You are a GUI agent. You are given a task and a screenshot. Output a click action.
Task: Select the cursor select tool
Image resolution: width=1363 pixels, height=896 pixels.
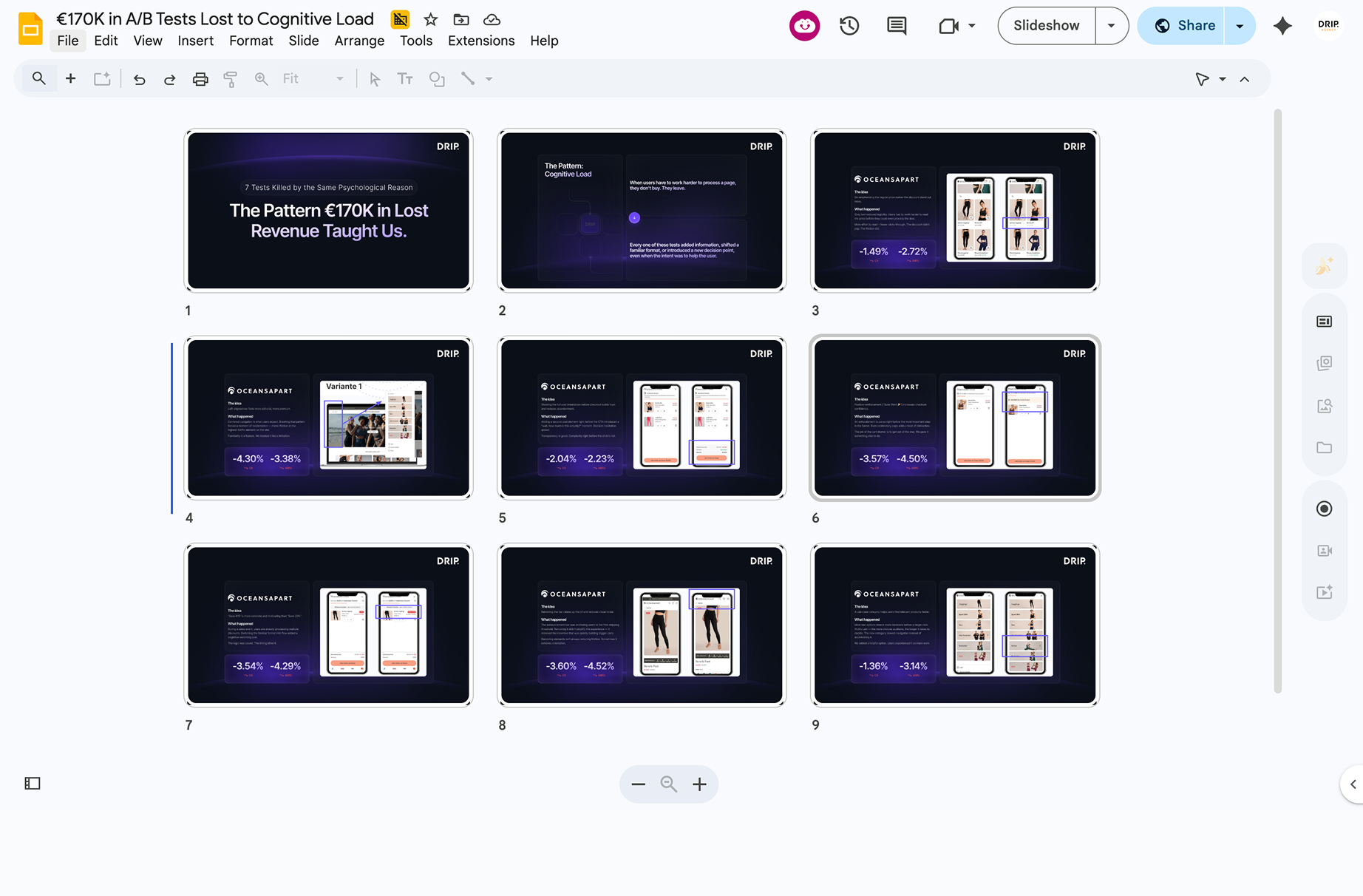(375, 79)
